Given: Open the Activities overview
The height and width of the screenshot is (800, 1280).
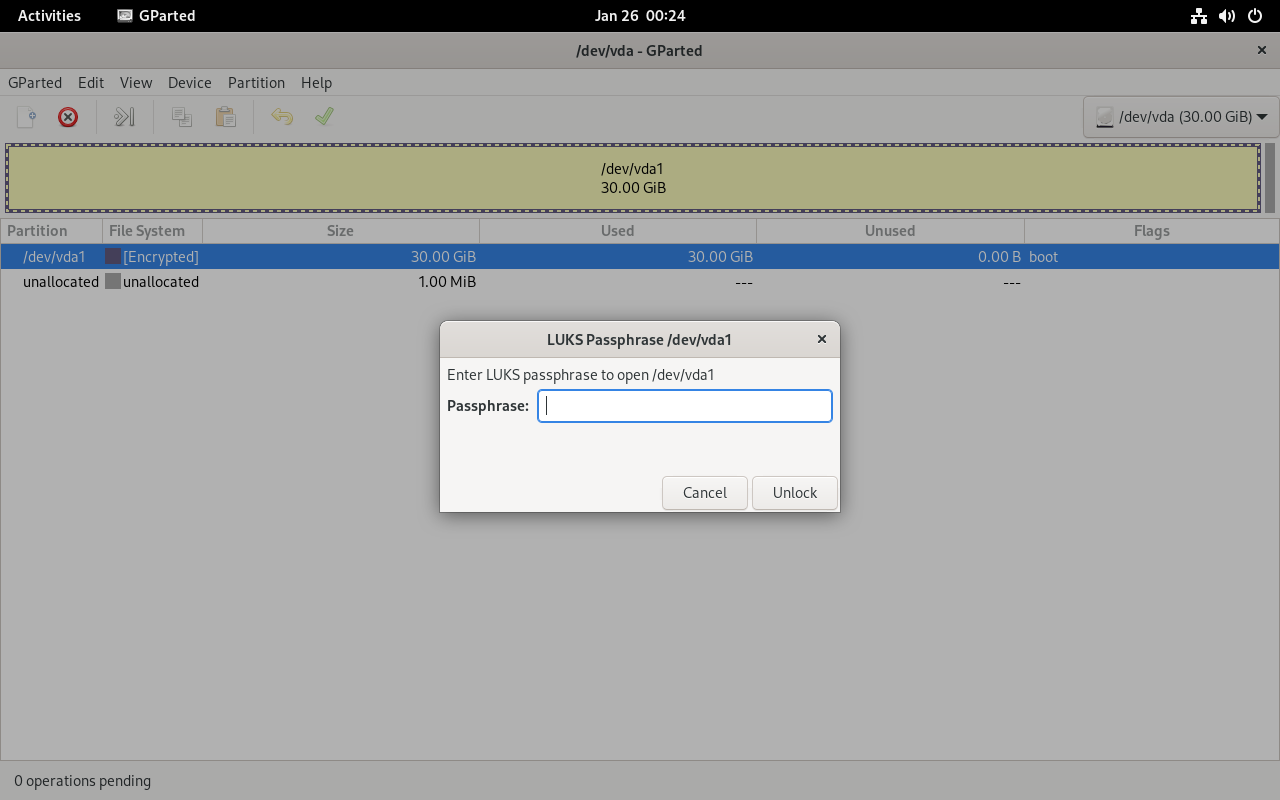Looking at the screenshot, I should pyautogui.click(x=49, y=16).
